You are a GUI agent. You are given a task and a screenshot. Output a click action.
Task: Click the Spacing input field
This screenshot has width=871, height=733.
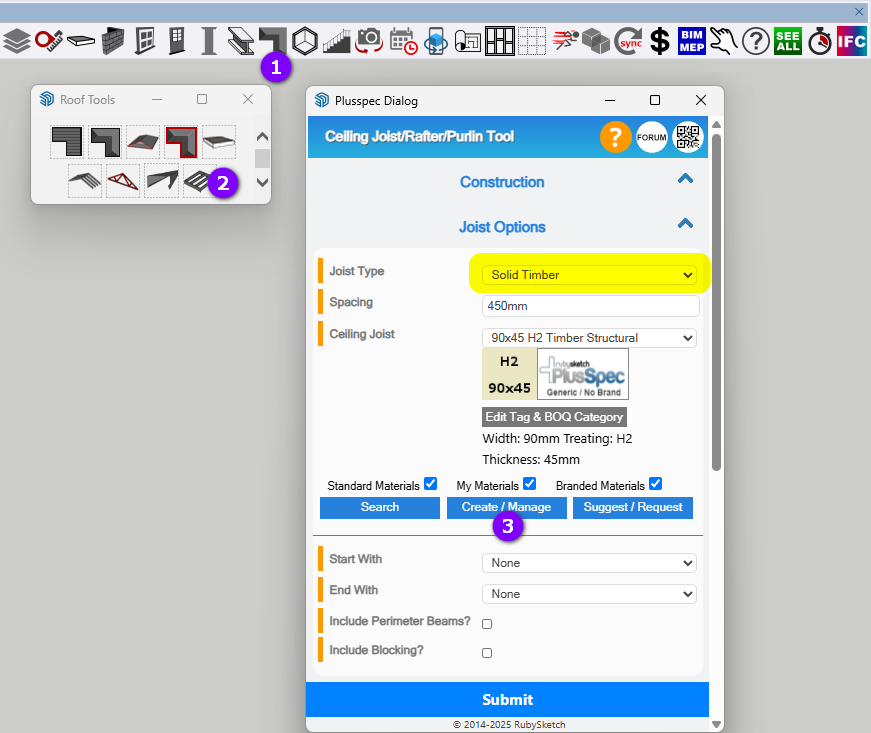pos(589,306)
